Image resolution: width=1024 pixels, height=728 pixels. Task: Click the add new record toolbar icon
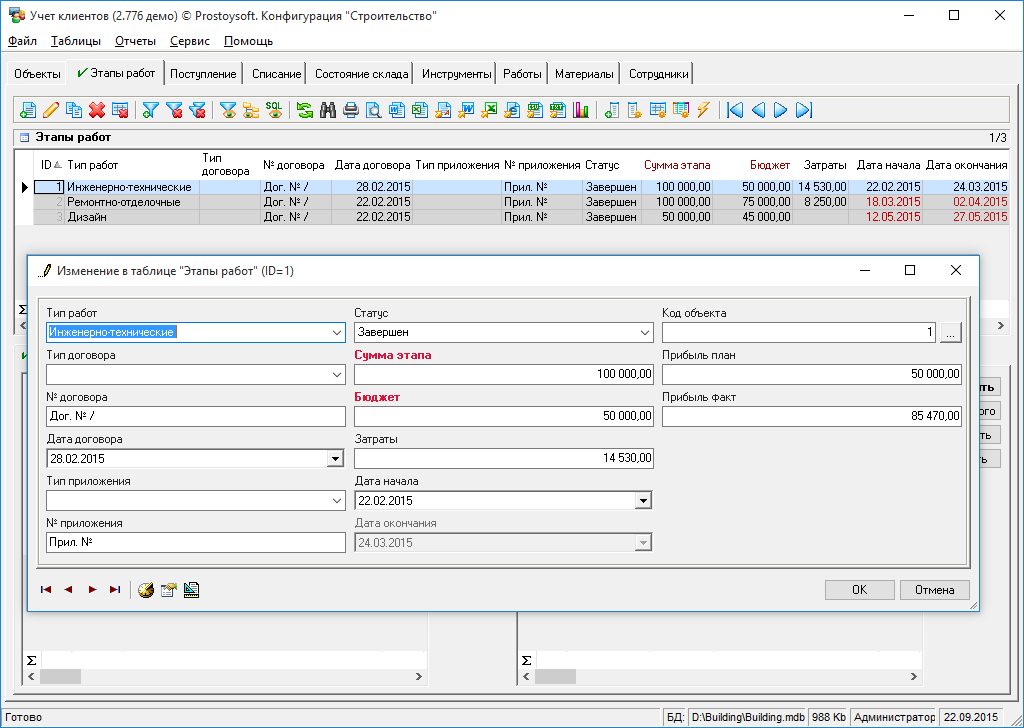27,110
